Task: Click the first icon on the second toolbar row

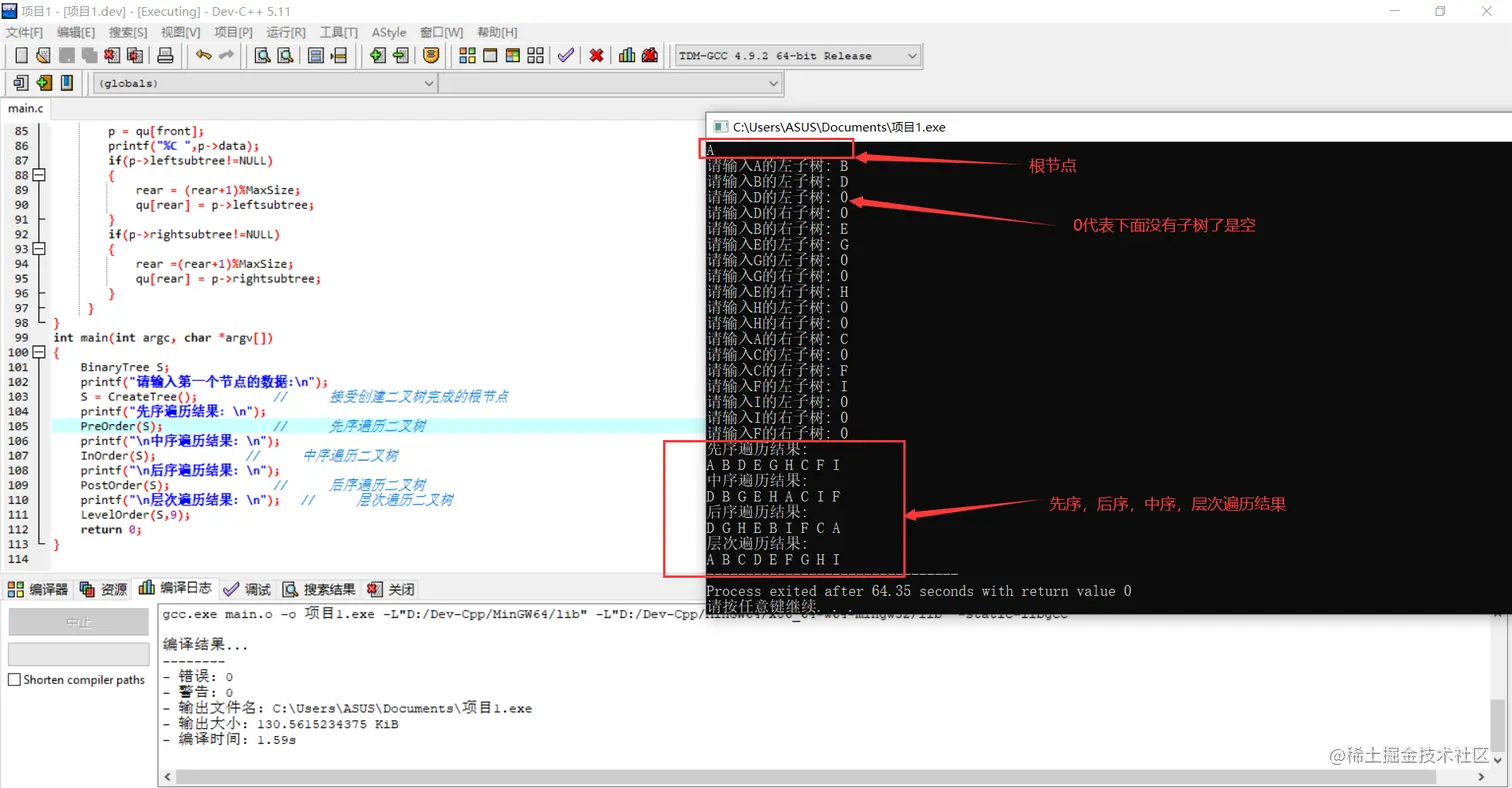Action: click(21, 83)
